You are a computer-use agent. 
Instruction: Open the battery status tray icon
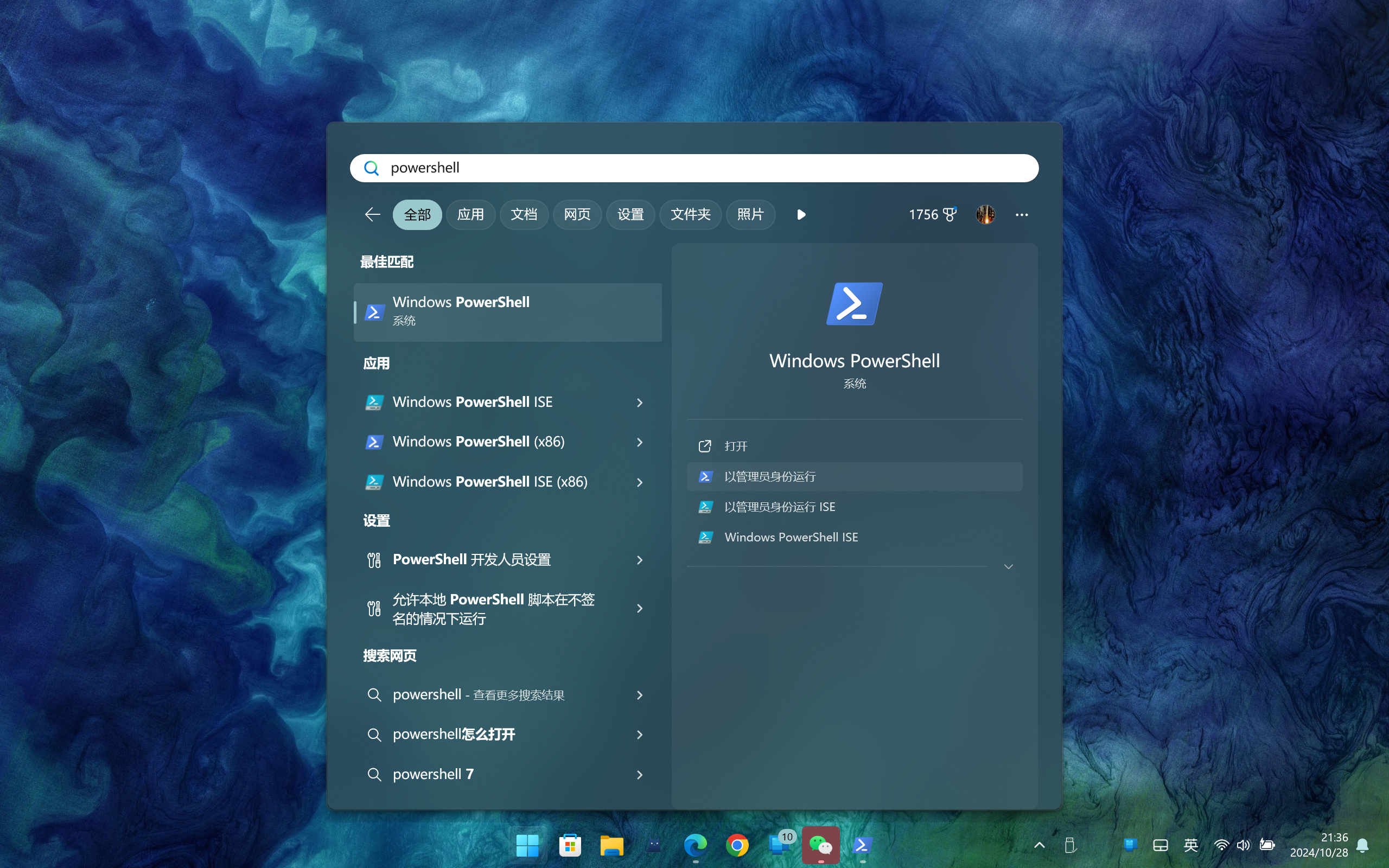click(1267, 845)
